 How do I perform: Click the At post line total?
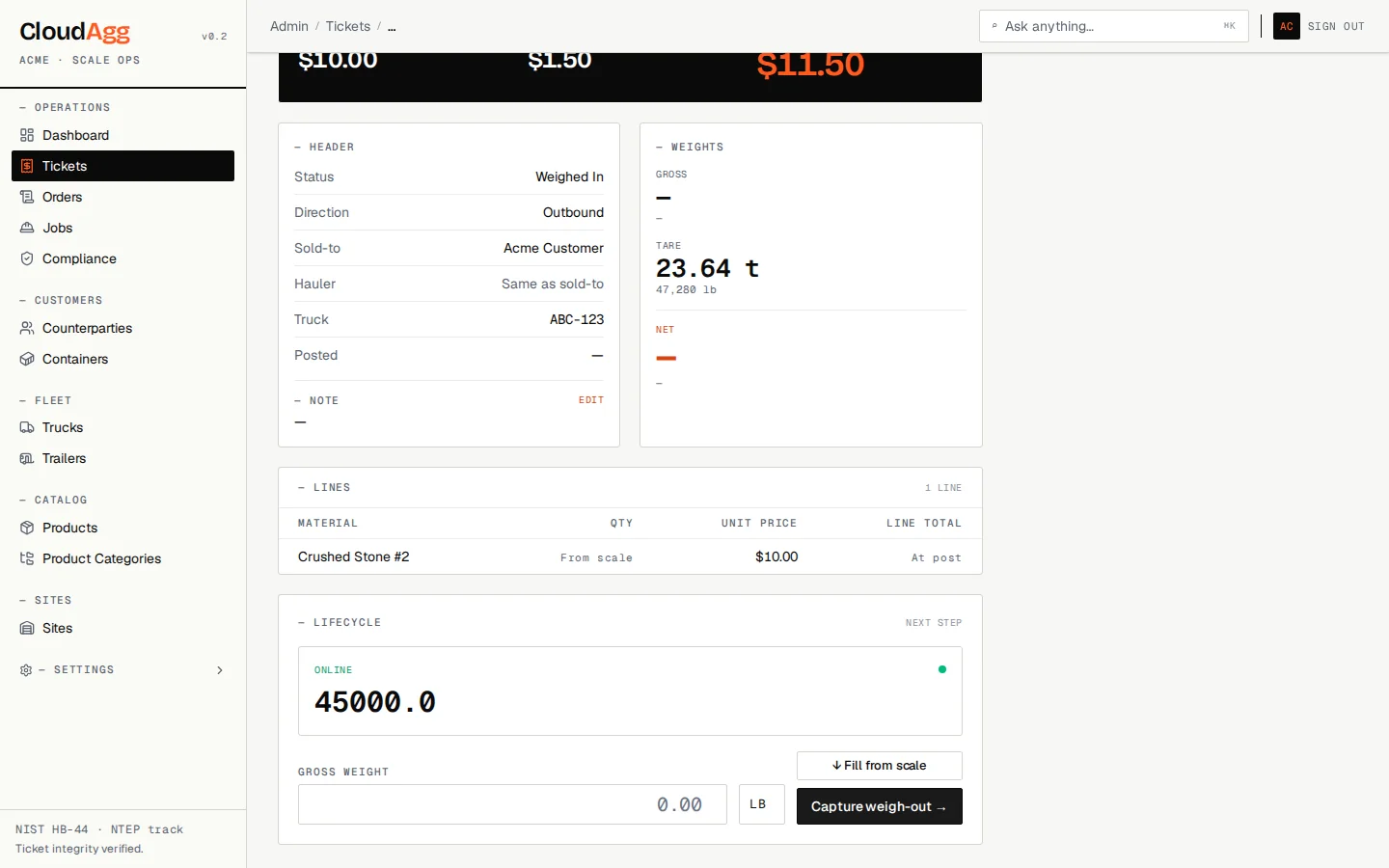tap(937, 557)
